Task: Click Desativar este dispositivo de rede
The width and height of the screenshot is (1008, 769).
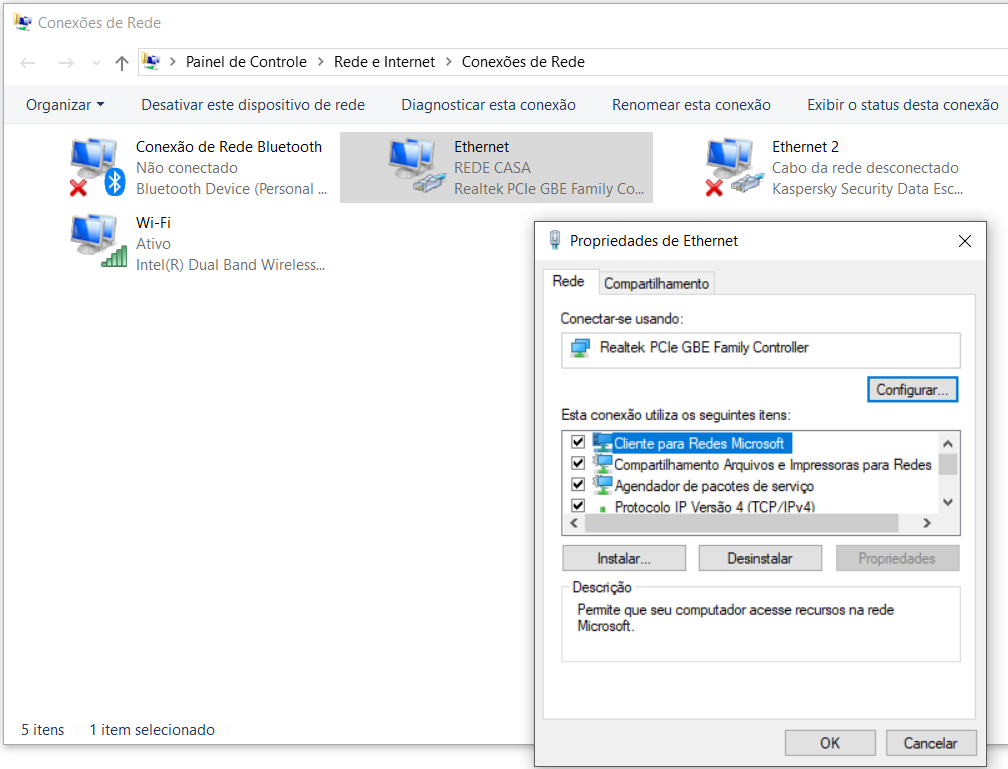Action: [253, 105]
